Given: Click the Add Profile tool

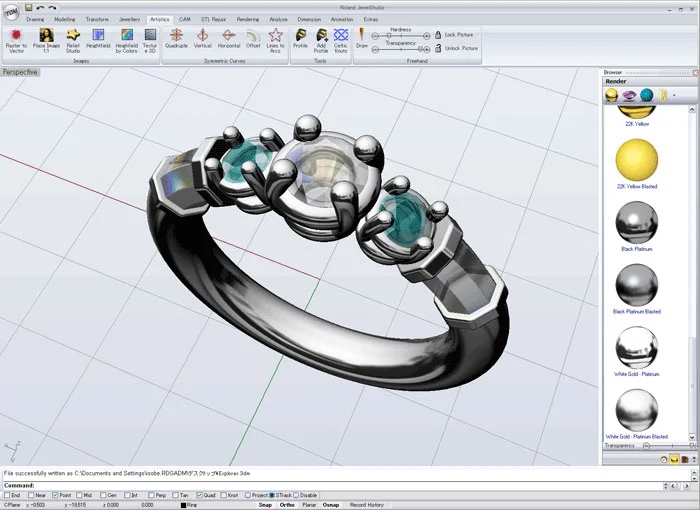Looking at the screenshot, I should click(321, 41).
